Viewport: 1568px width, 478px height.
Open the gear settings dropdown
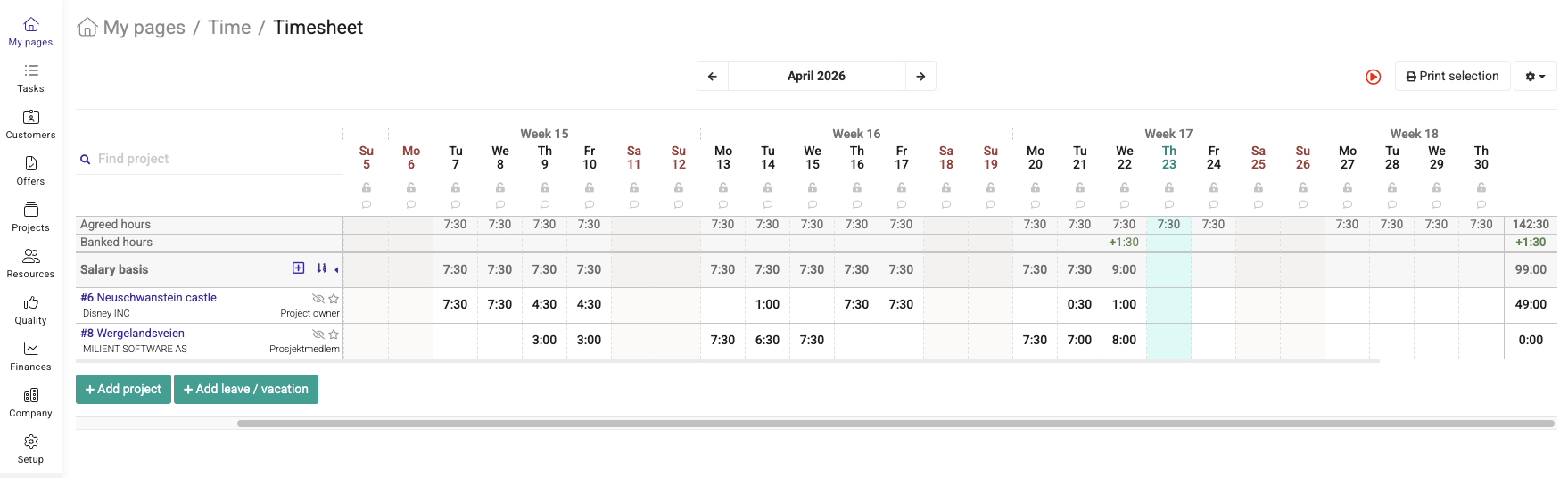pos(1535,77)
